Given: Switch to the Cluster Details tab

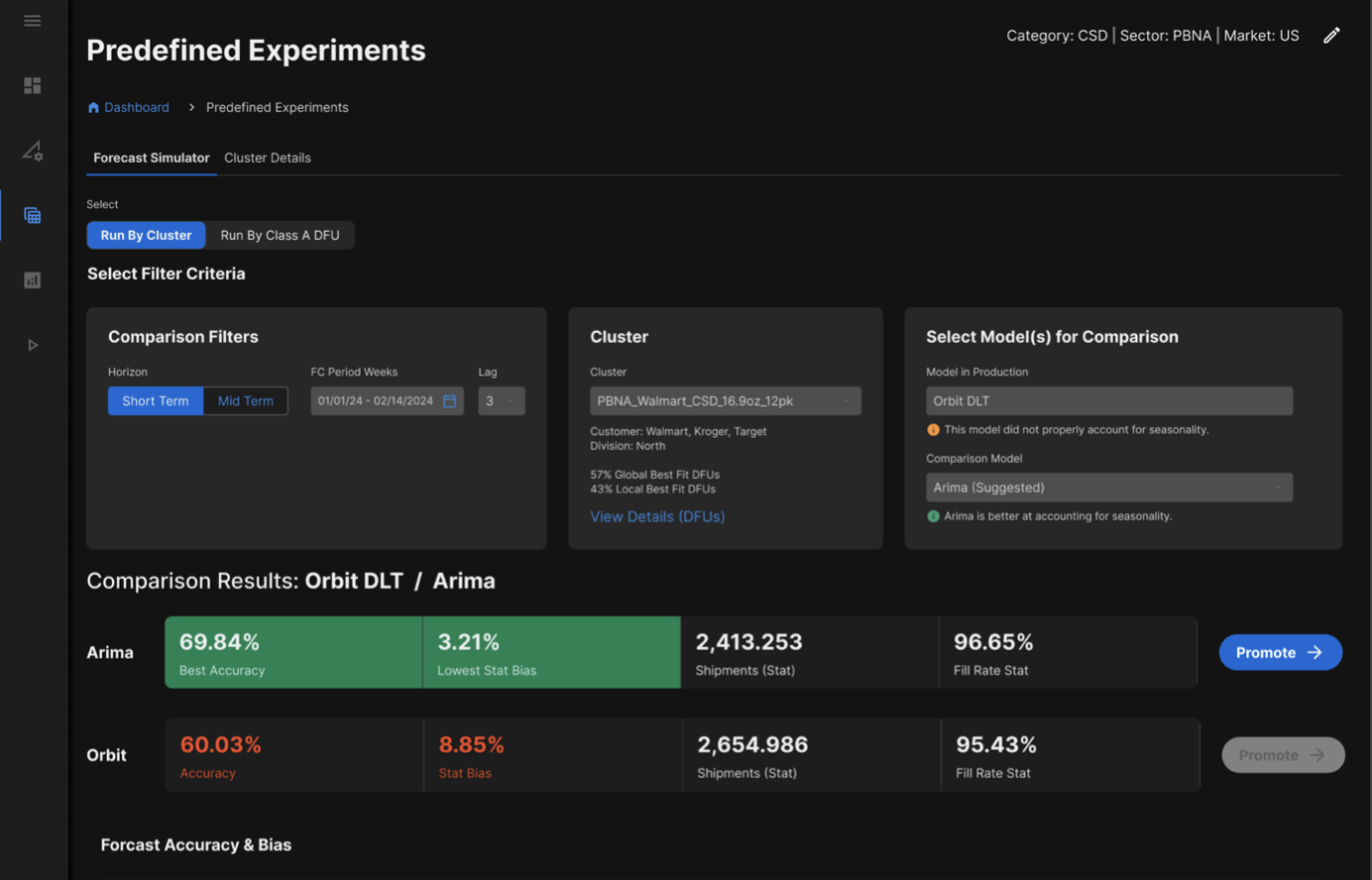Looking at the screenshot, I should 267,158.
